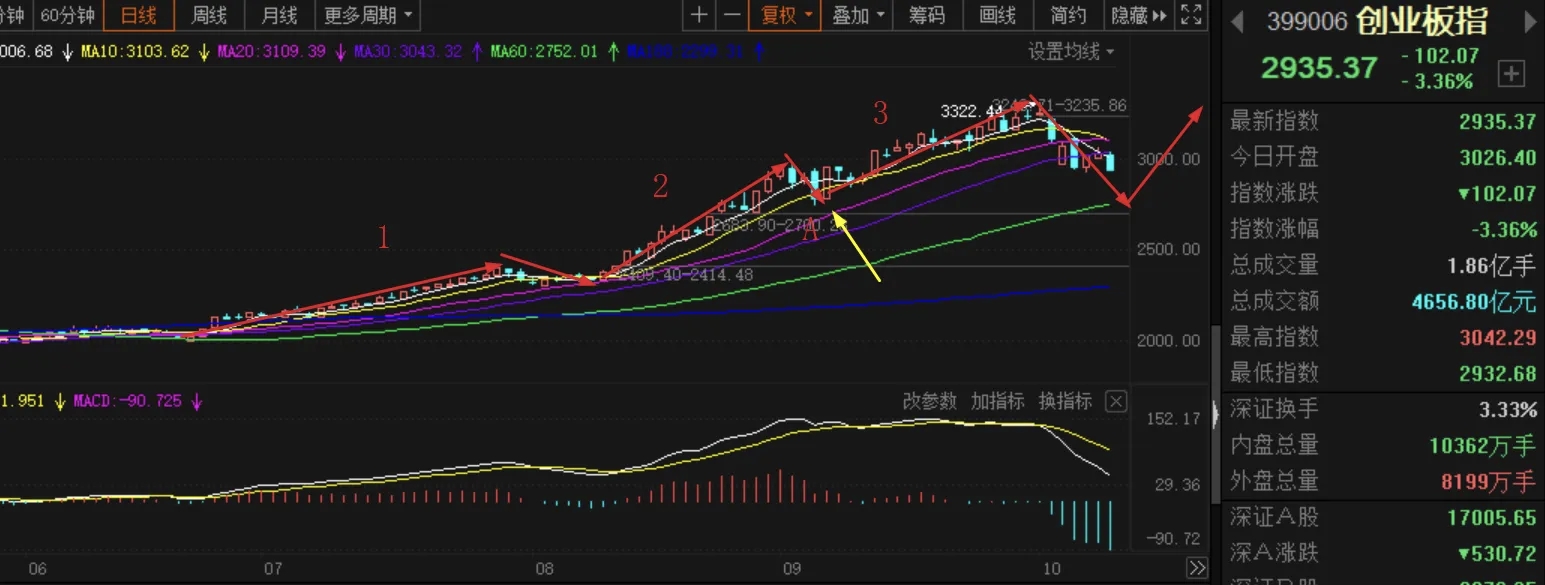Jump to latest data with double-arrow button
This screenshot has width=1545, height=585.
[x=1197, y=568]
